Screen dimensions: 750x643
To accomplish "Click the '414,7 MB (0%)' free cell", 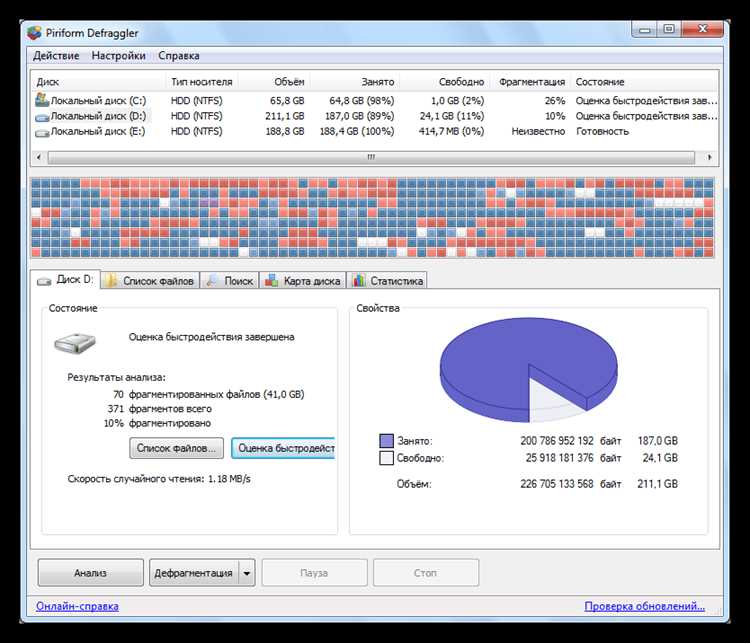I will (x=451, y=132).
